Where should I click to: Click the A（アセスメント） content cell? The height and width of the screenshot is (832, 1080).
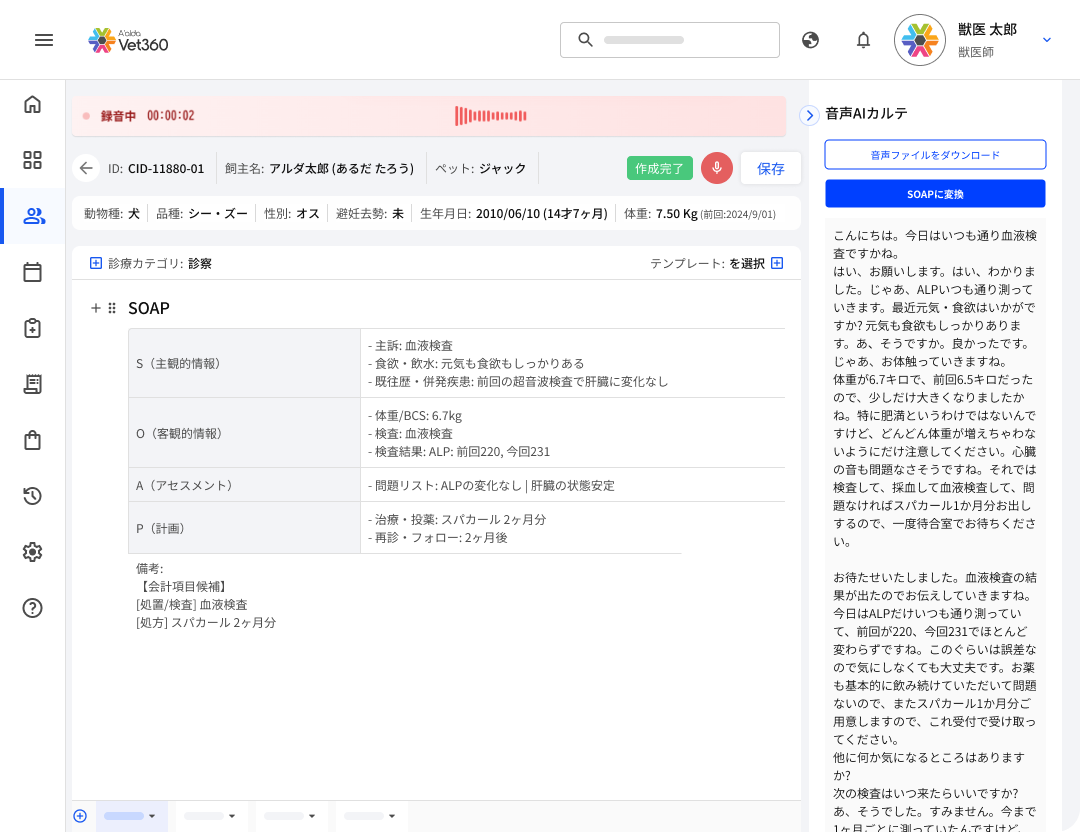(572, 485)
